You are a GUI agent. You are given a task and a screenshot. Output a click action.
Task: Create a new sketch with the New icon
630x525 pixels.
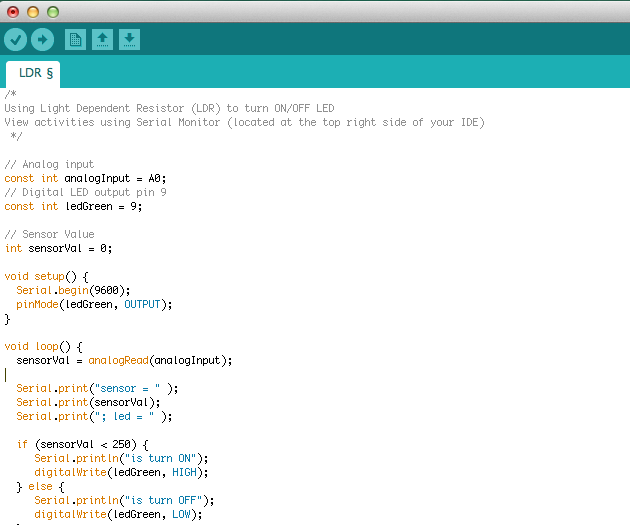pos(76,39)
